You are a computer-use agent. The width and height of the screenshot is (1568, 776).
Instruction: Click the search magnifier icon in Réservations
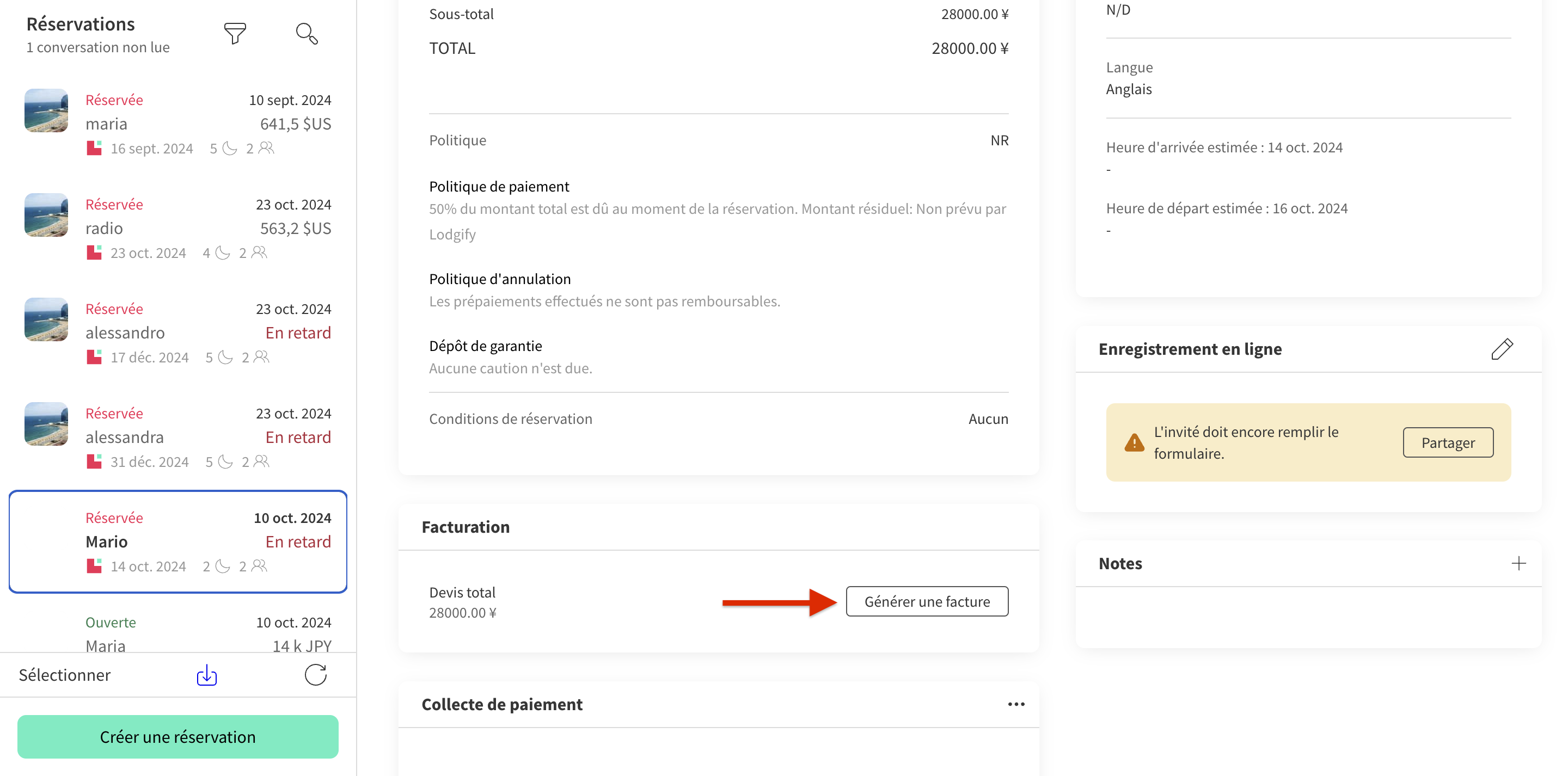pos(306,34)
